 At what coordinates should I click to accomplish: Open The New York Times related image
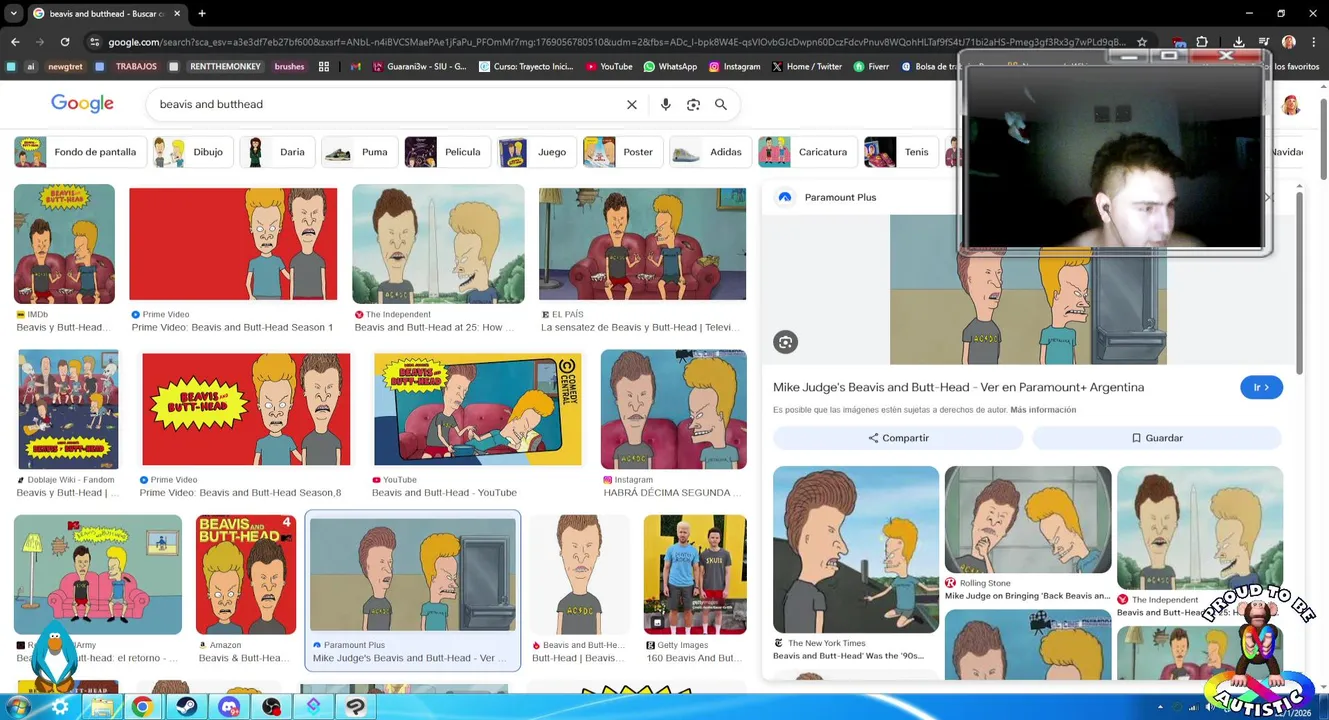[x=856, y=549]
